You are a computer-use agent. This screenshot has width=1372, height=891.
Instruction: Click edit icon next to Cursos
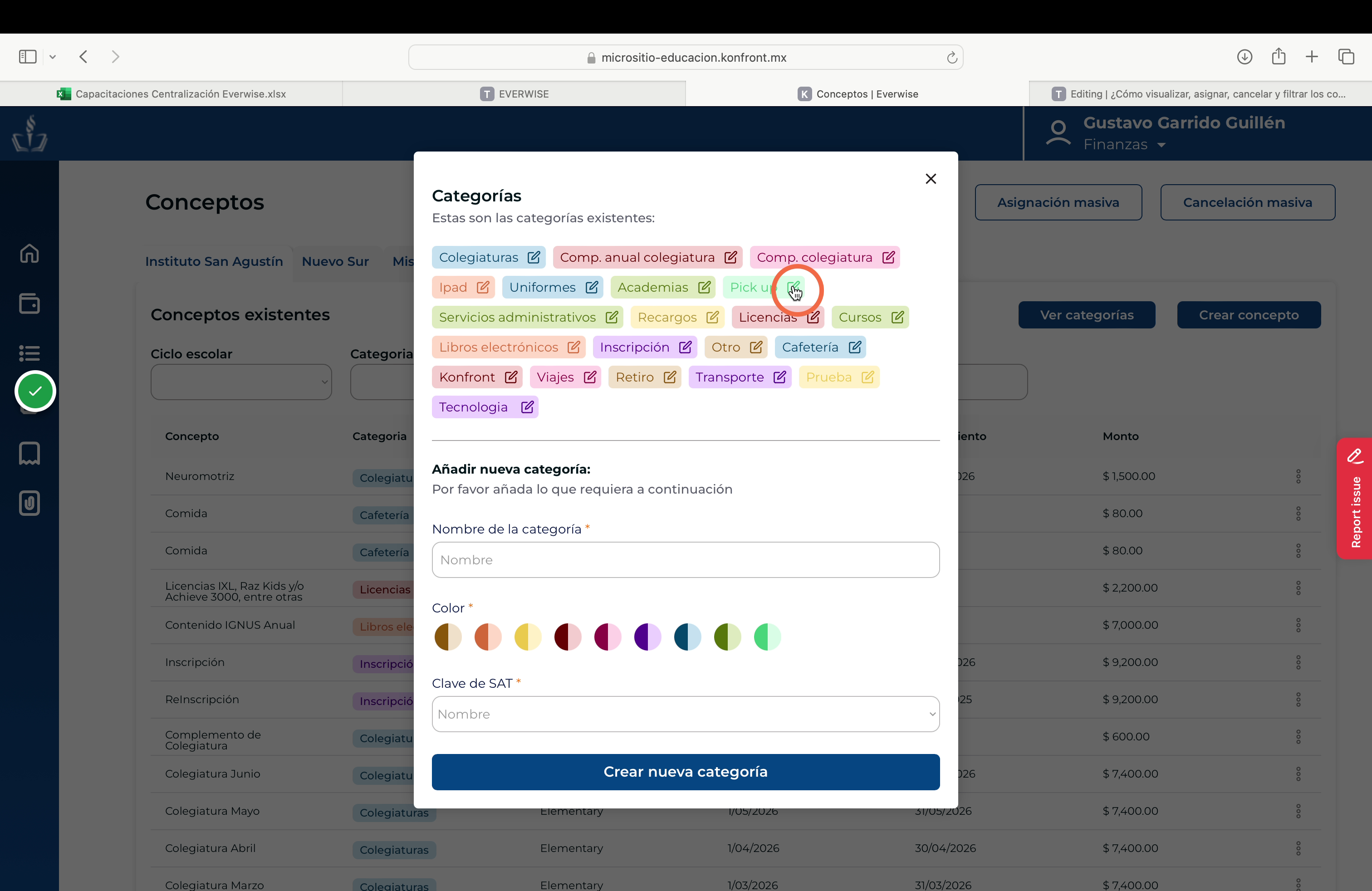[x=897, y=317]
